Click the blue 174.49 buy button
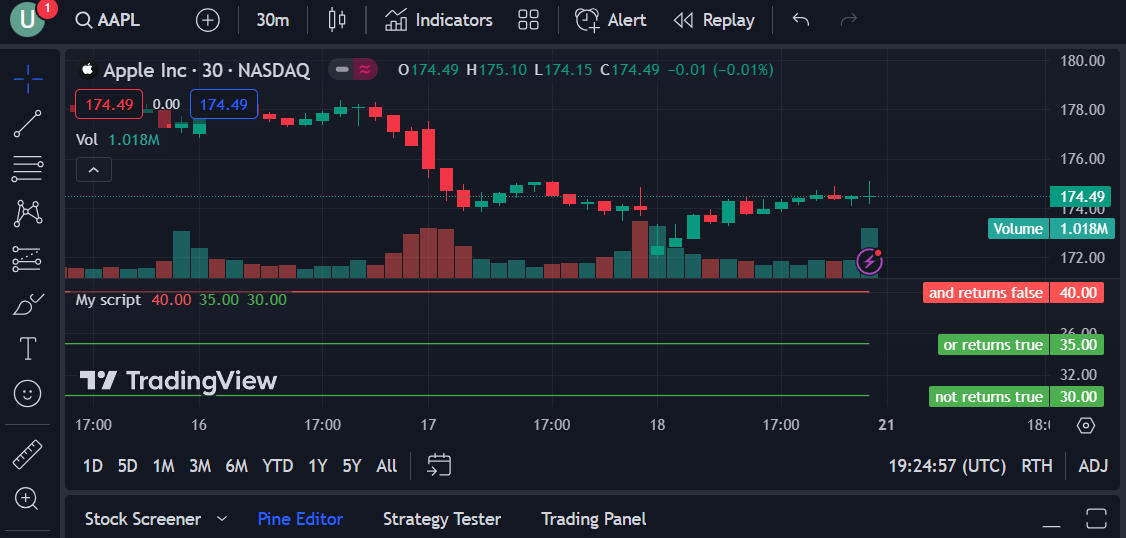Screen dimensions: 1126x538 tap(224, 104)
